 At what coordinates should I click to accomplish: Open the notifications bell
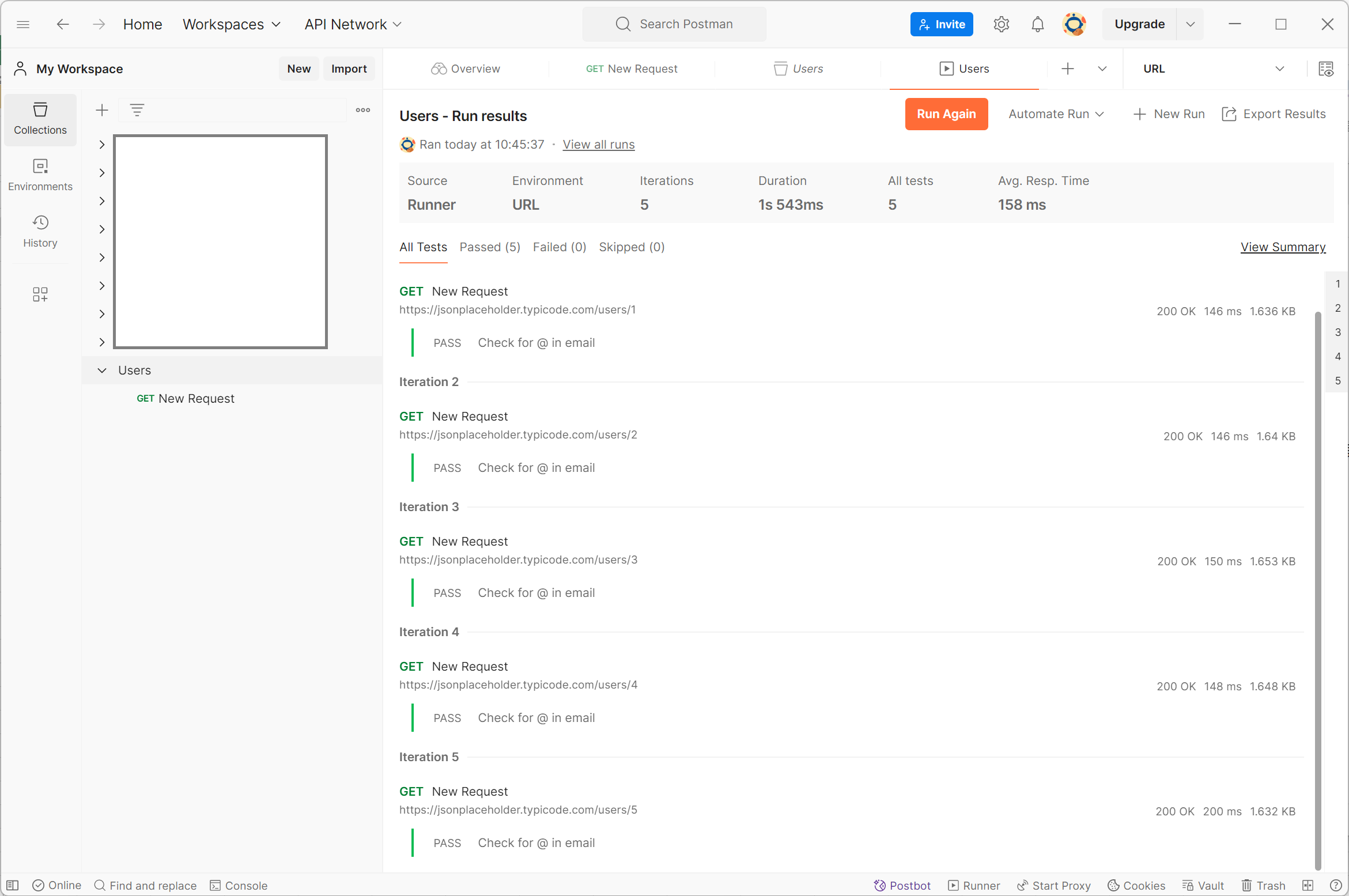click(1037, 24)
